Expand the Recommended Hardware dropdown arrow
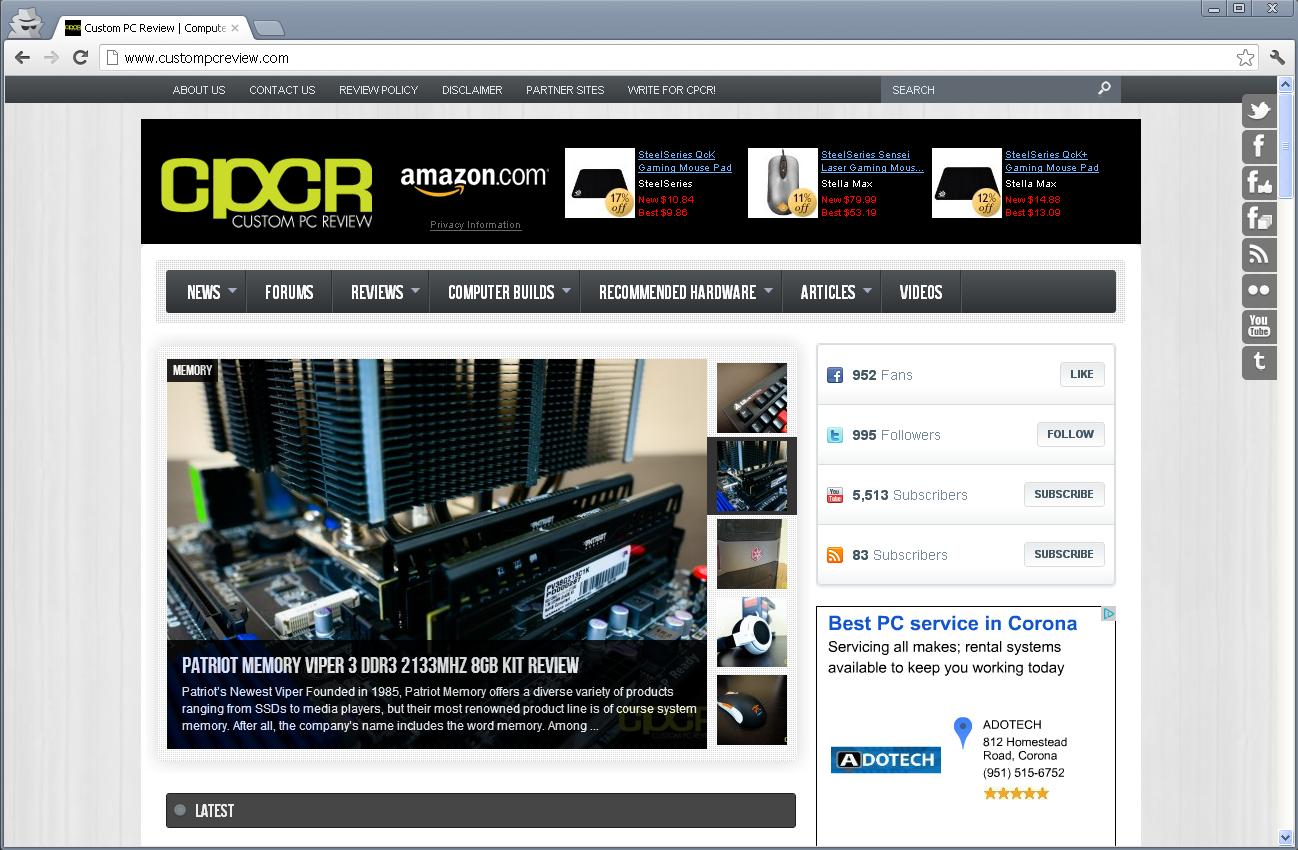Screen dimensions: 1298x850 point(768,291)
